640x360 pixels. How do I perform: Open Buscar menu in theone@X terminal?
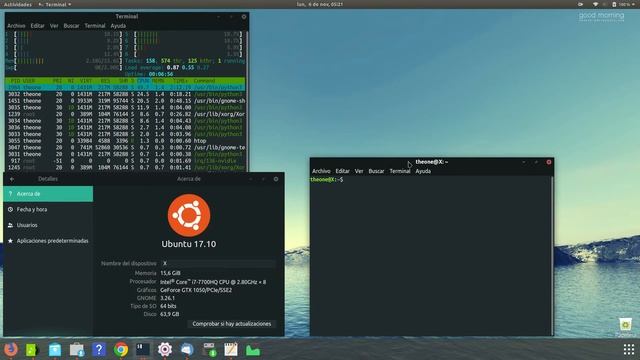pos(376,171)
